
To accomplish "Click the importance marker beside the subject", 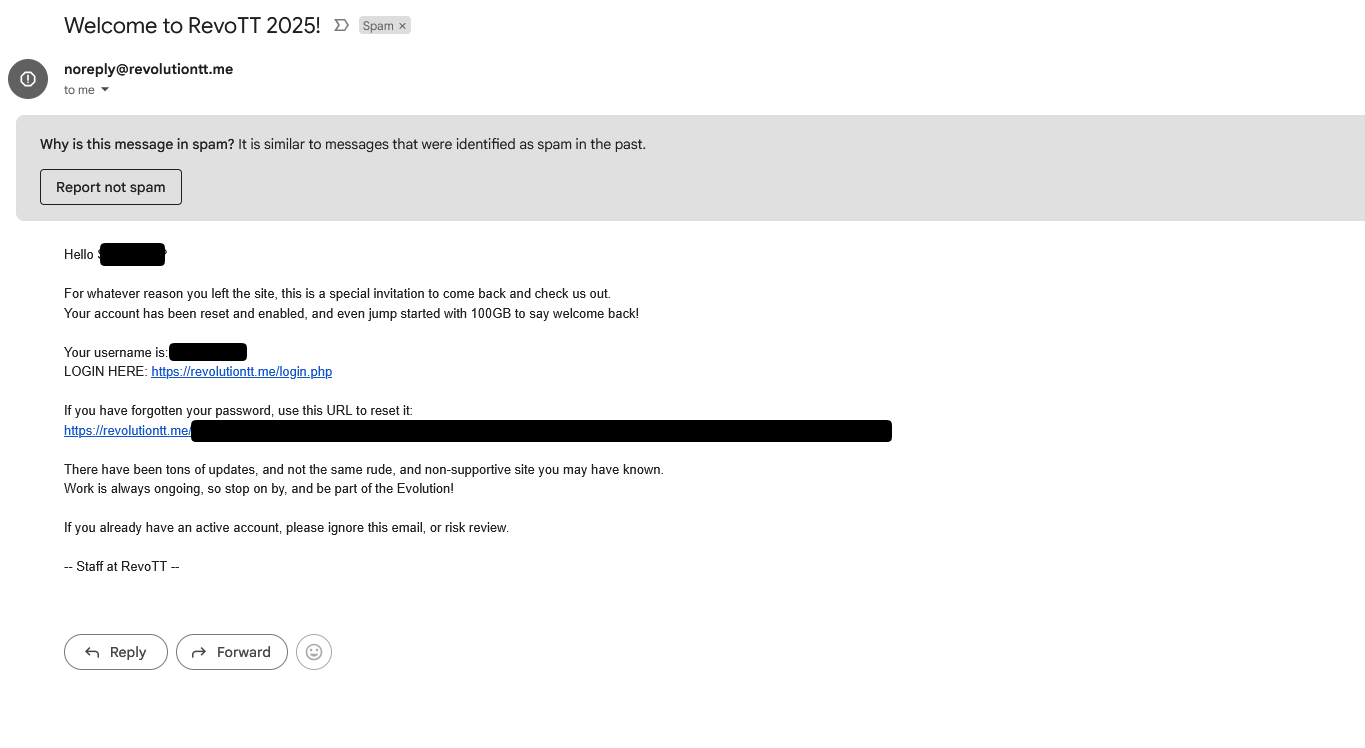I will point(341,26).
